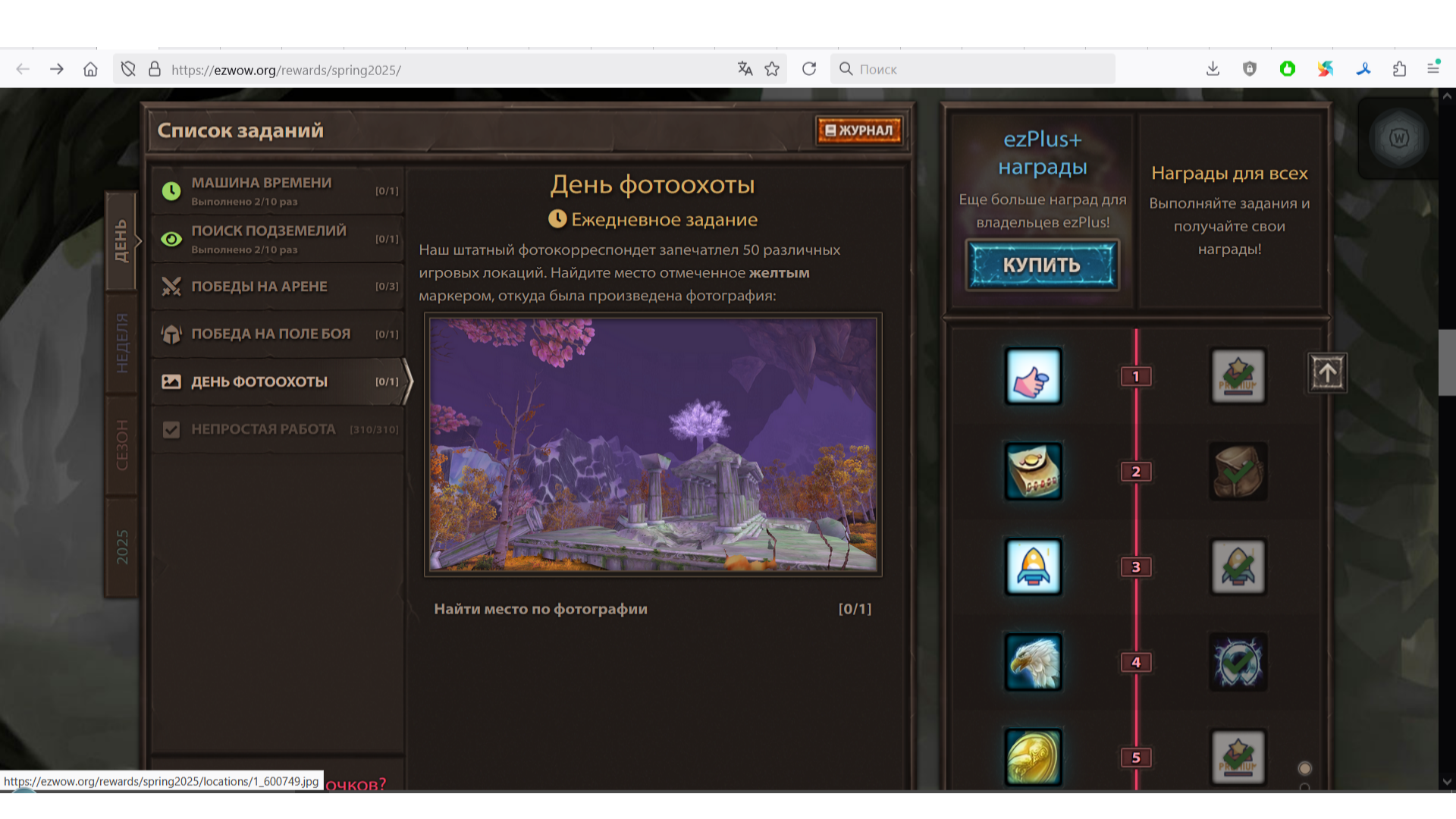Open the tracking protection shield icon
The image size is (1456, 819).
pos(128,69)
